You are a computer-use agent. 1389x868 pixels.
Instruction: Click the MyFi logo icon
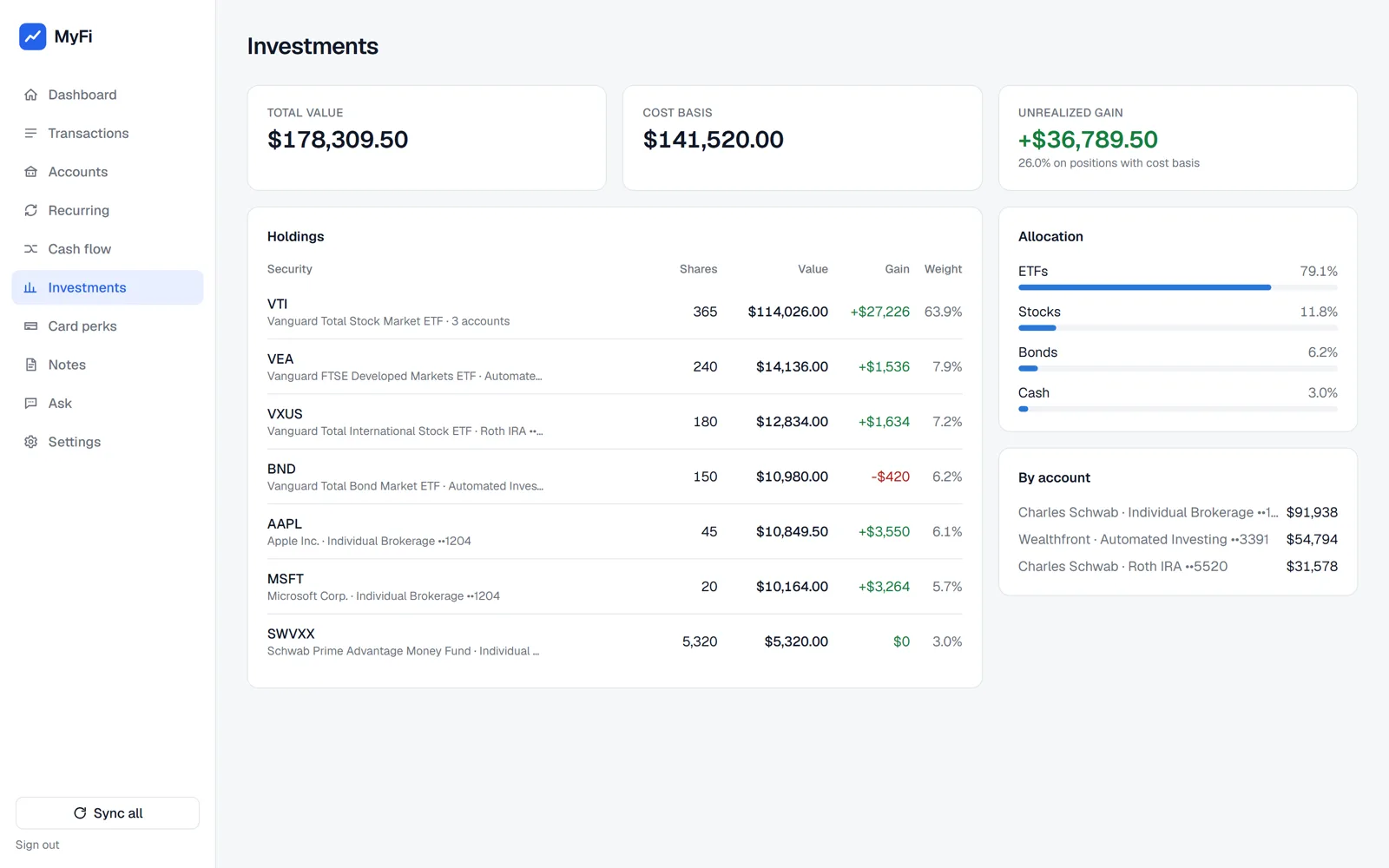[x=33, y=36]
